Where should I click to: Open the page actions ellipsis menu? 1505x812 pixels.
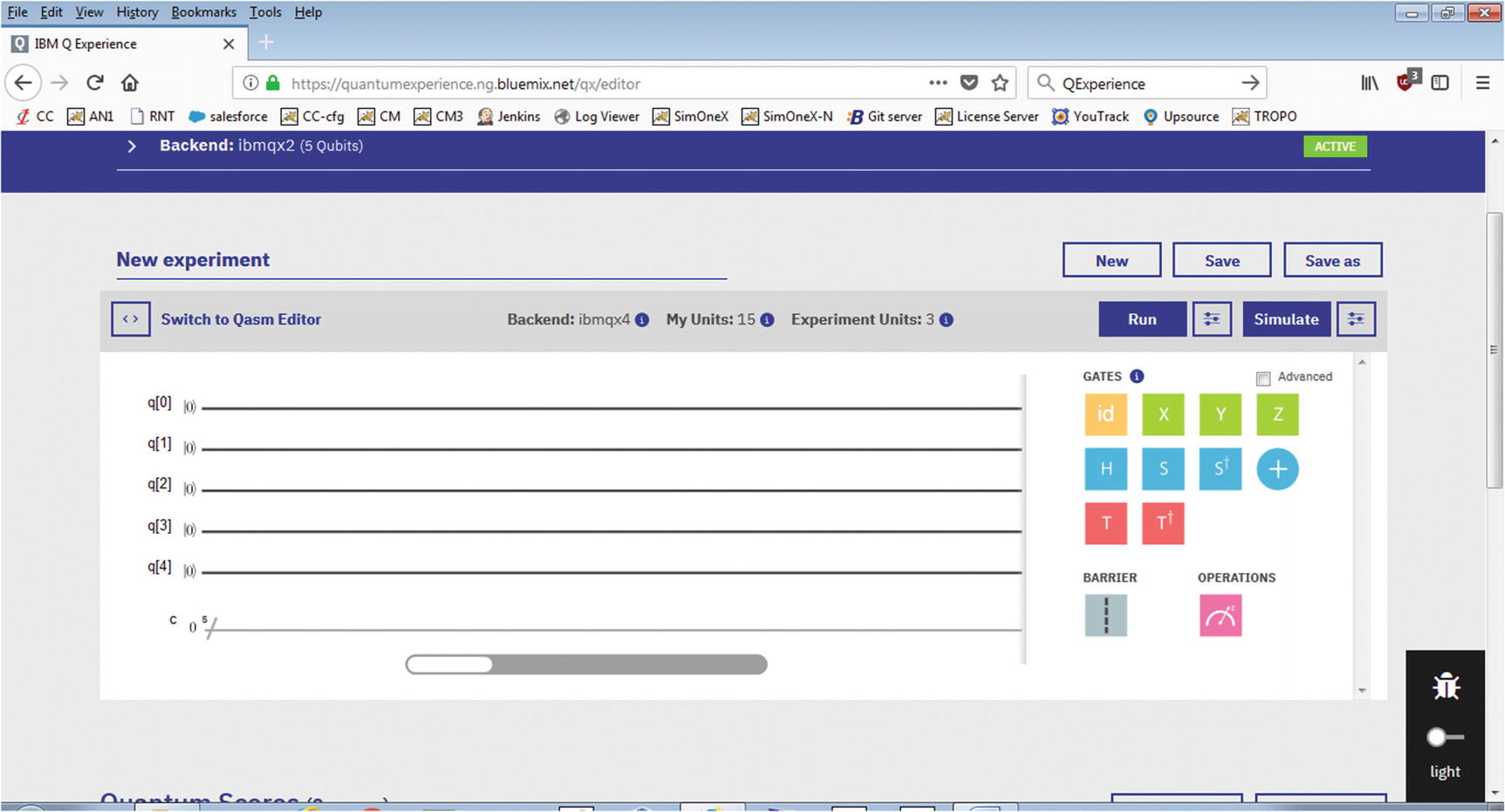938,83
